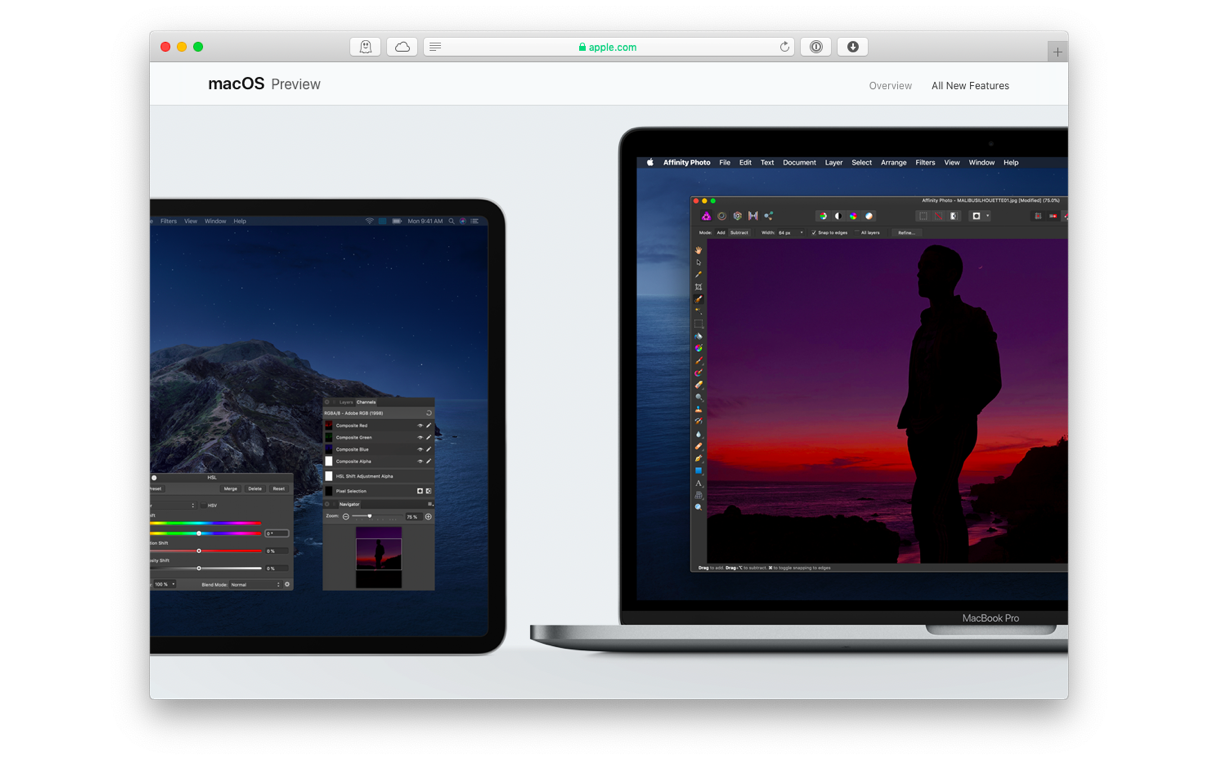
Task: Select the Zoom magnifier tool at toolbar bottom
Action: tap(699, 506)
